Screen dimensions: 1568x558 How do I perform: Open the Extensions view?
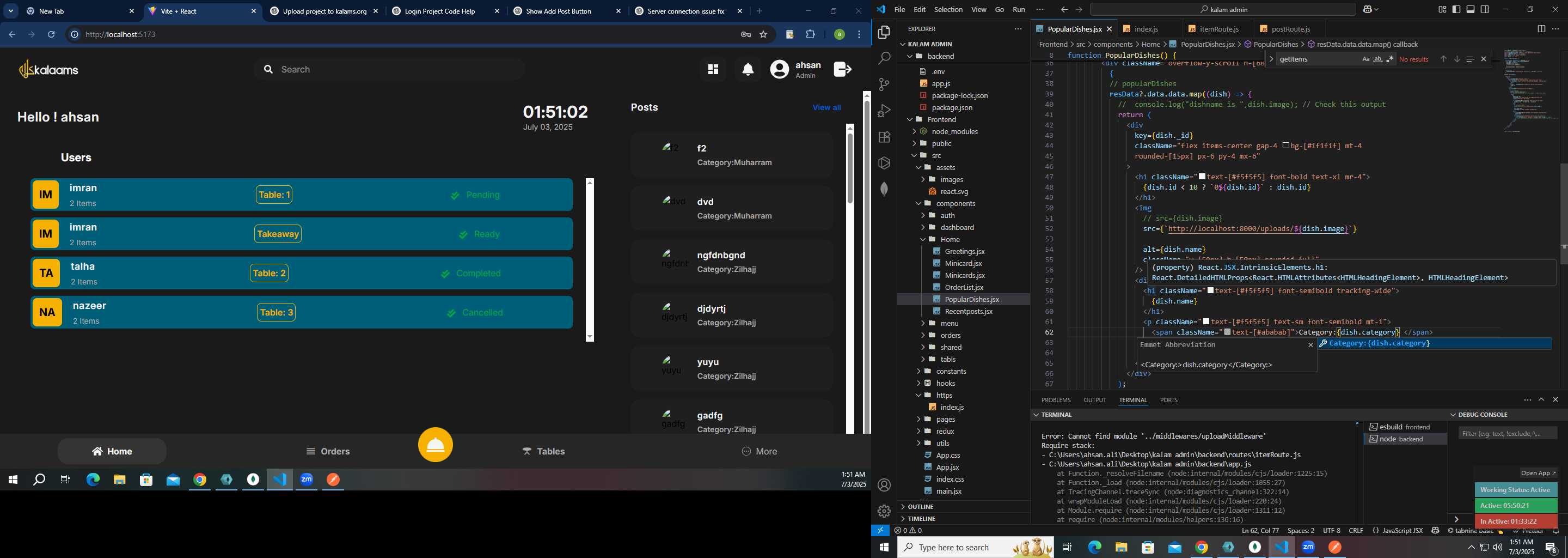pos(884,137)
